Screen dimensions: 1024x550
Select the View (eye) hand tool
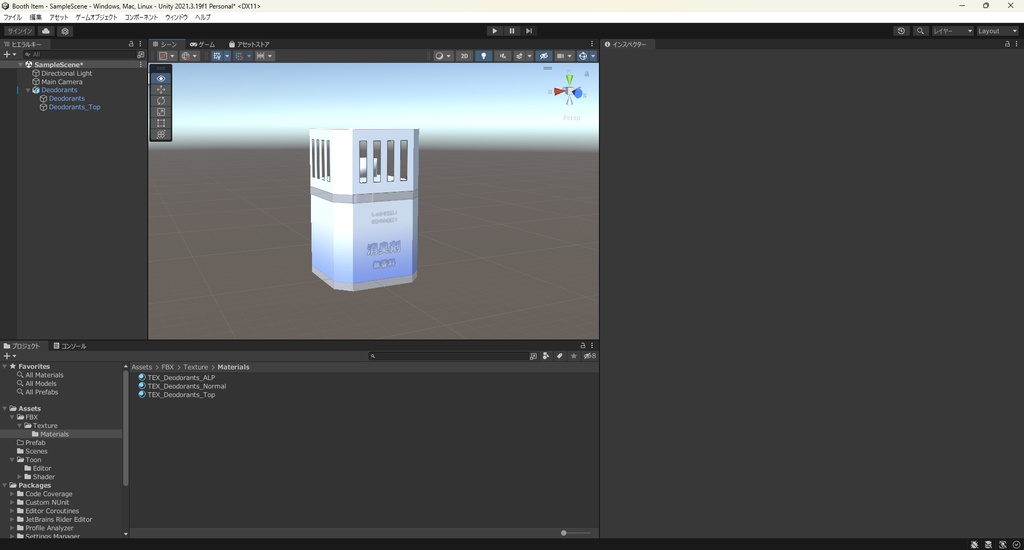tap(161, 78)
